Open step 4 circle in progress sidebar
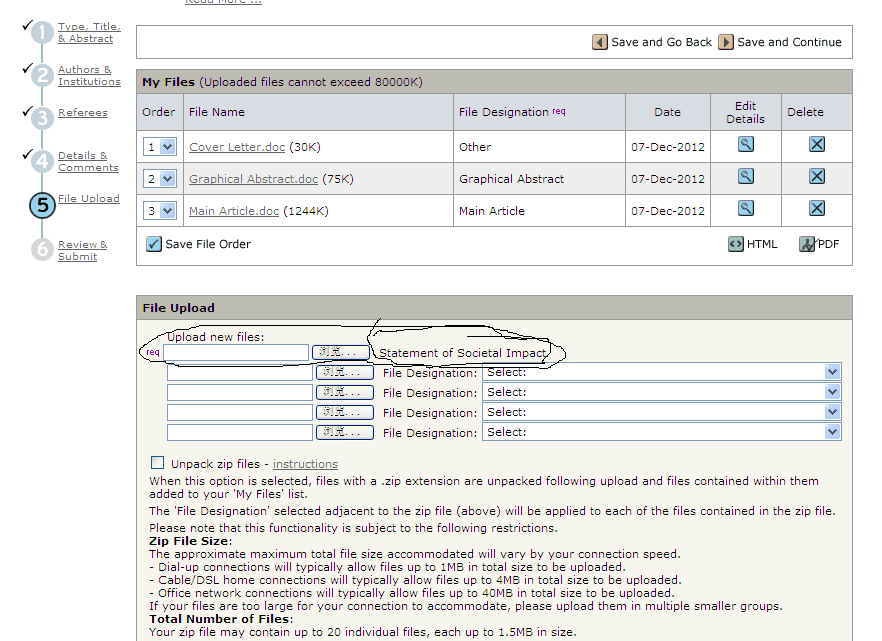Screen dimensions: 882x641 [42, 161]
